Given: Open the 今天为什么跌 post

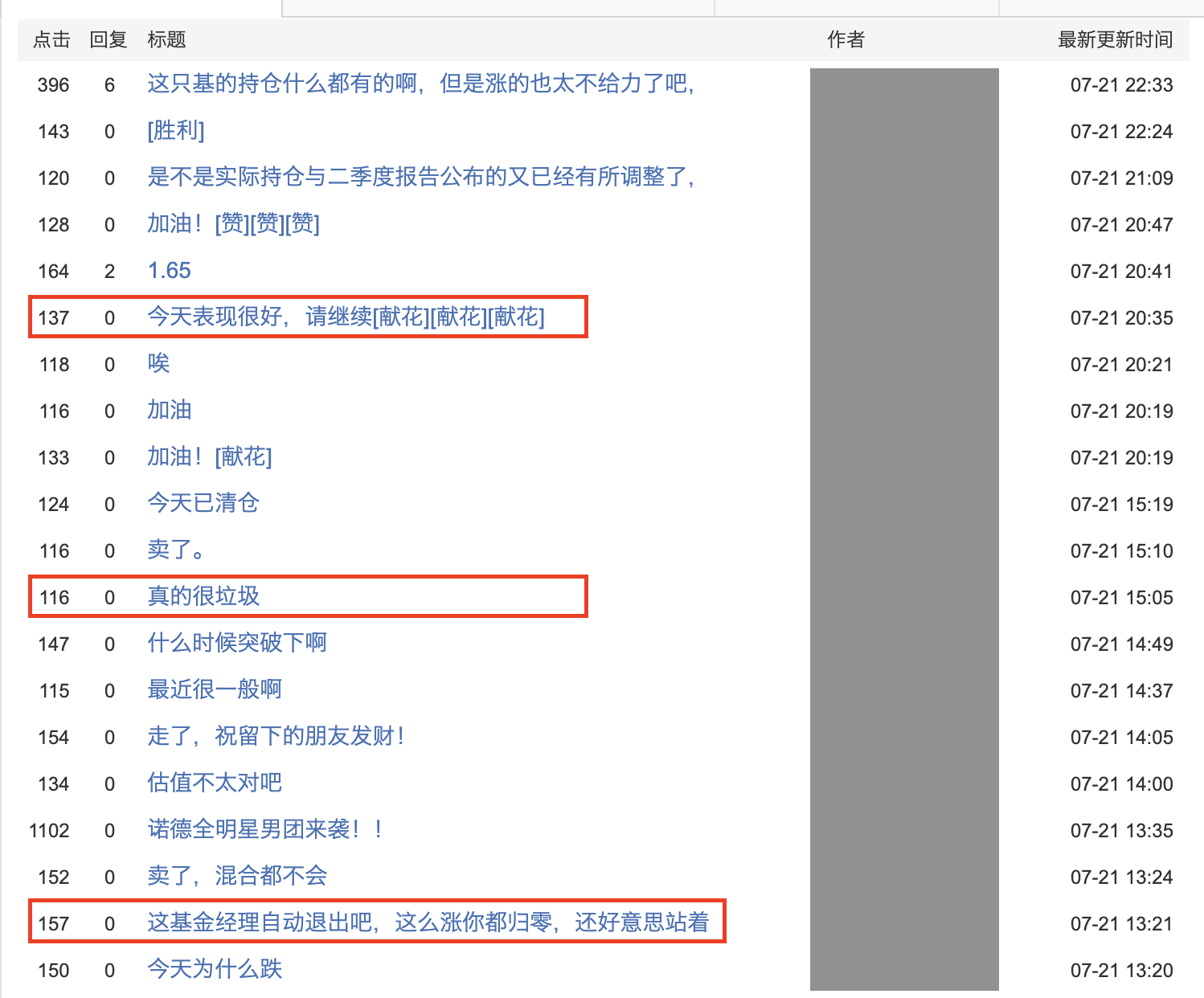Looking at the screenshot, I should pyautogui.click(x=215, y=969).
